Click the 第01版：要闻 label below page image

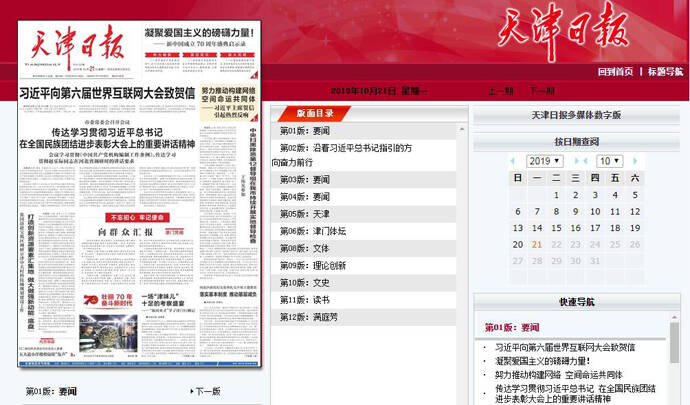coord(51,391)
